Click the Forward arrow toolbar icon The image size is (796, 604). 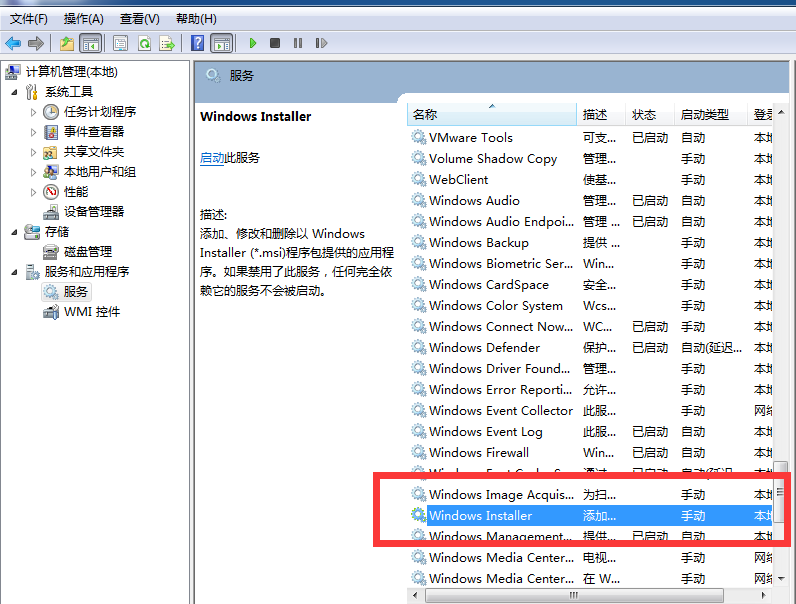click(36, 44)
